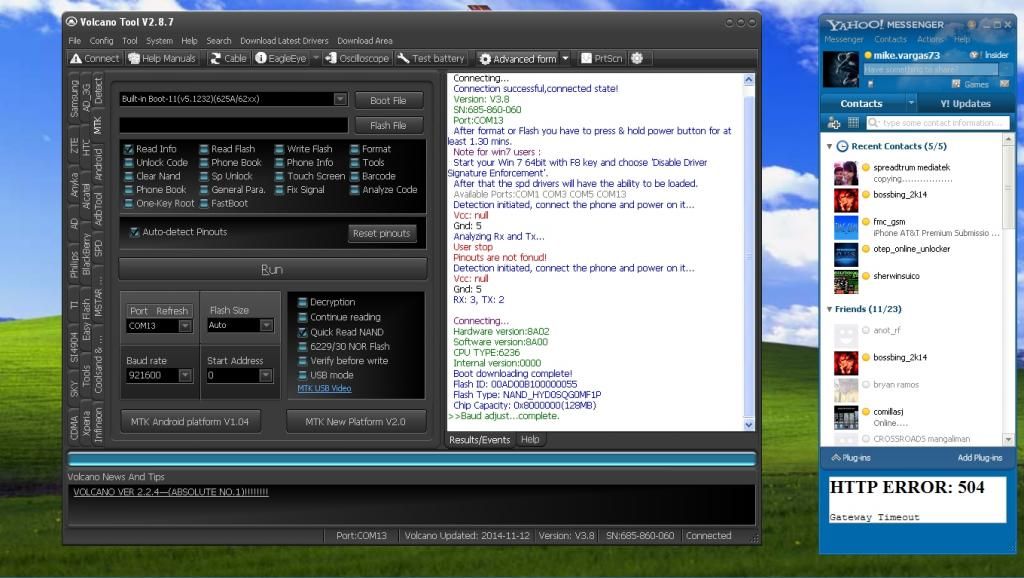
Task: Click the Reset pinouts button
Action: click(x=381, y=233)
